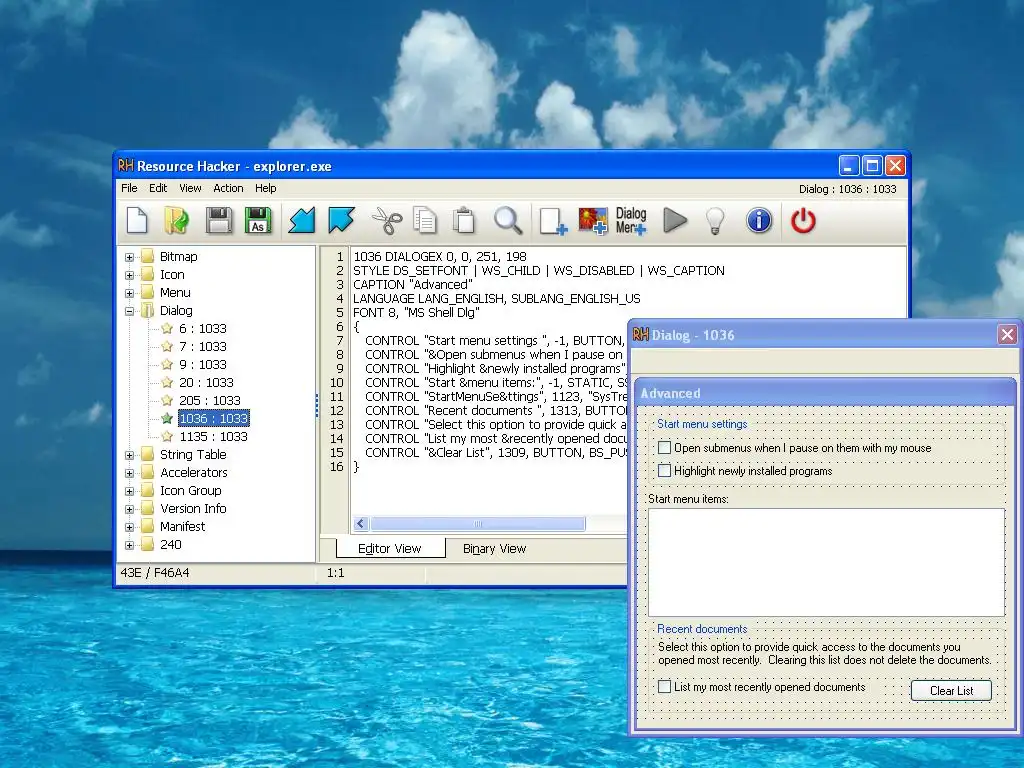1024x768 pixels.
Task: Open a file with the folder icon
Action: click(176, 220)
